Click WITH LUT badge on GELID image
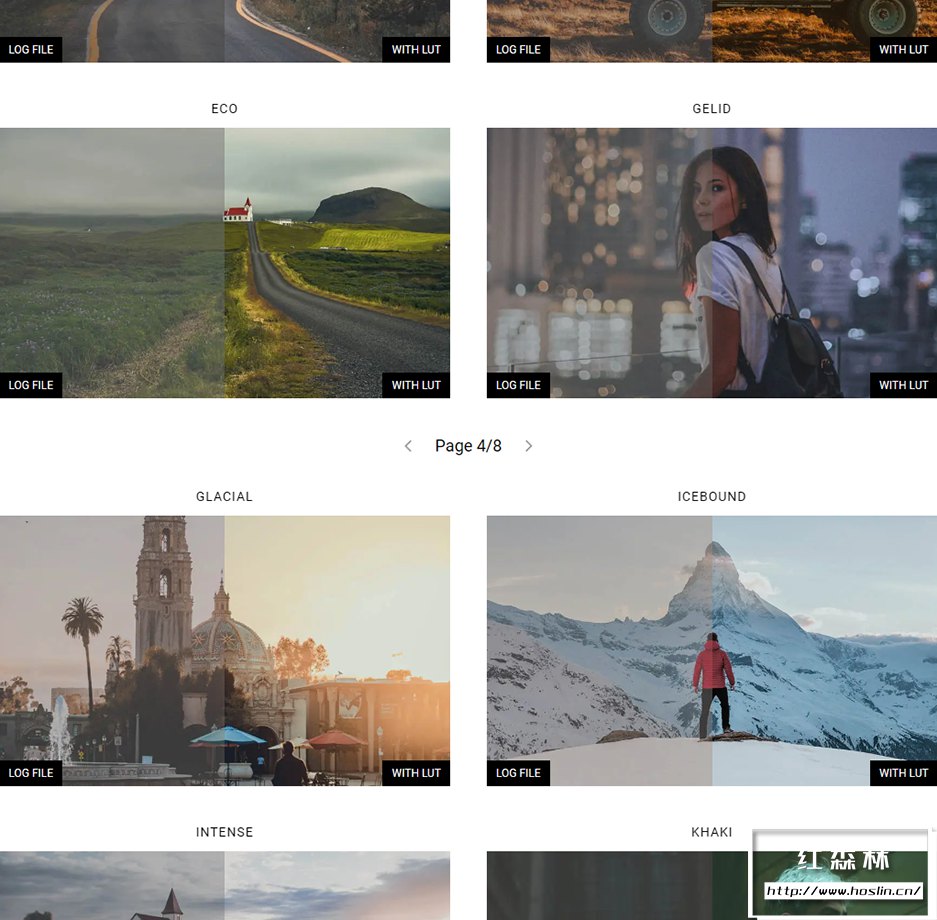Viewport: 937px width, 920px height. coord(904,385)
